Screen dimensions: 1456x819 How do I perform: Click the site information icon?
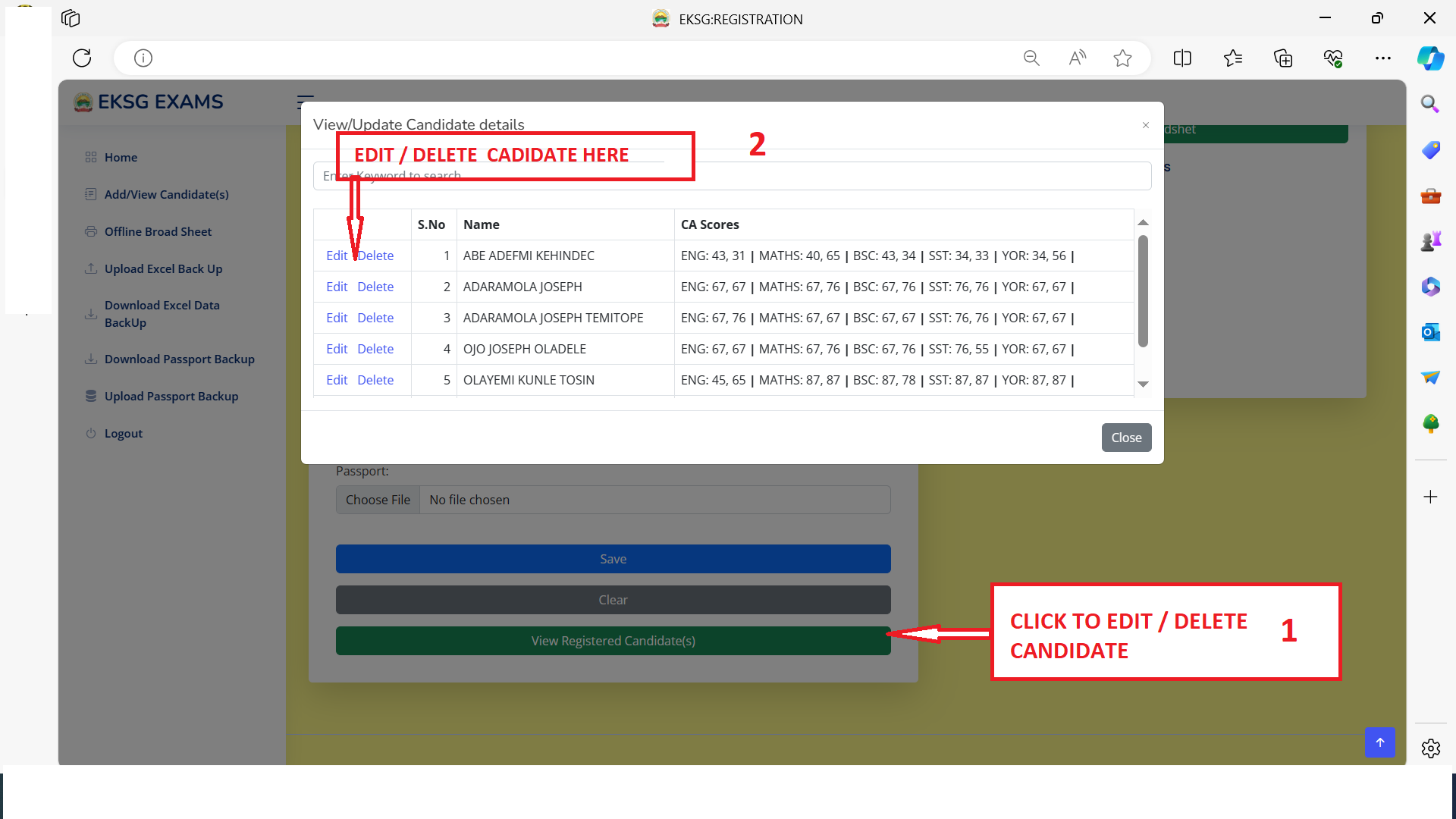pos(143,58)
